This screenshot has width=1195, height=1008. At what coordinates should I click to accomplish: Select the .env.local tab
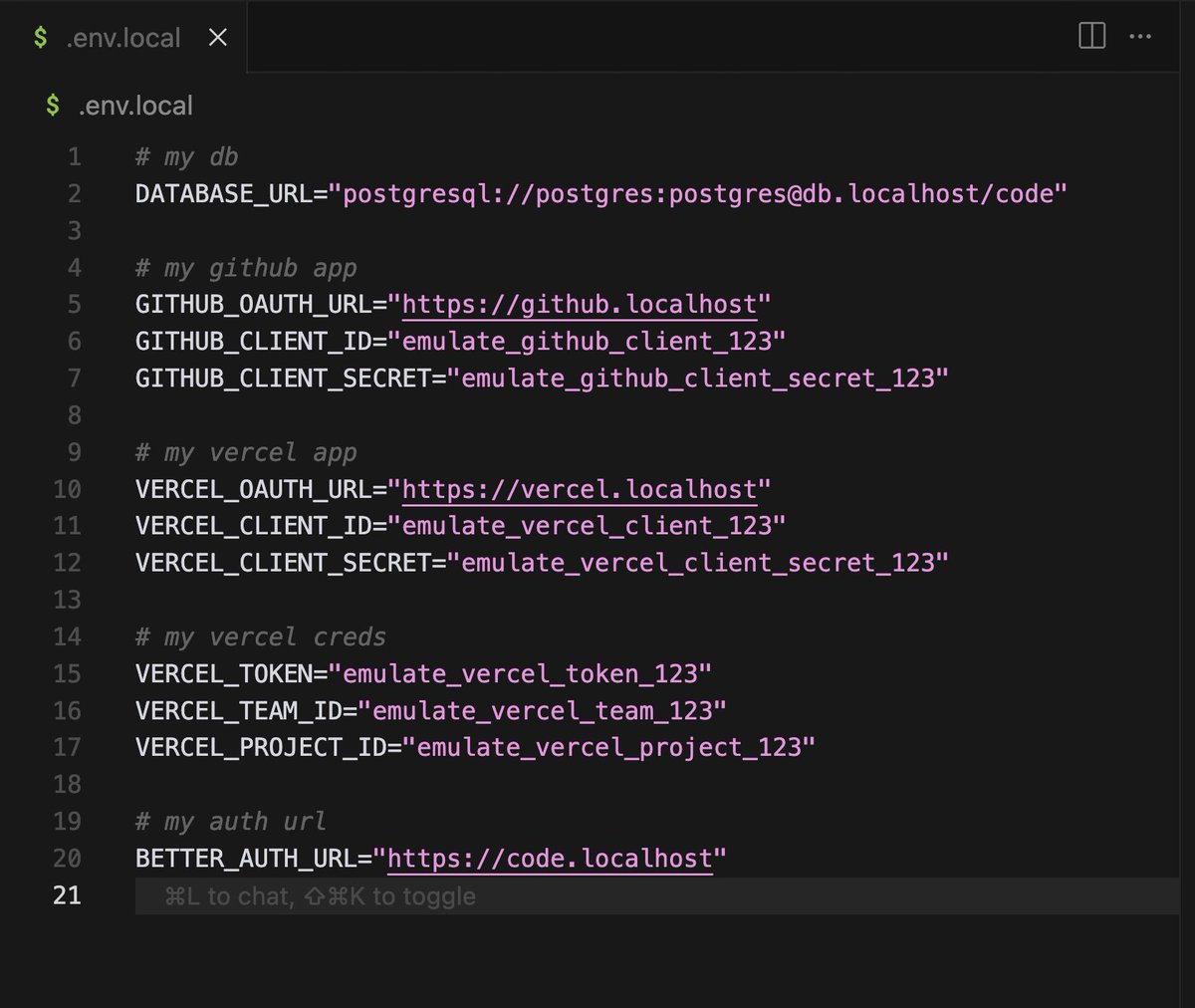123,38
